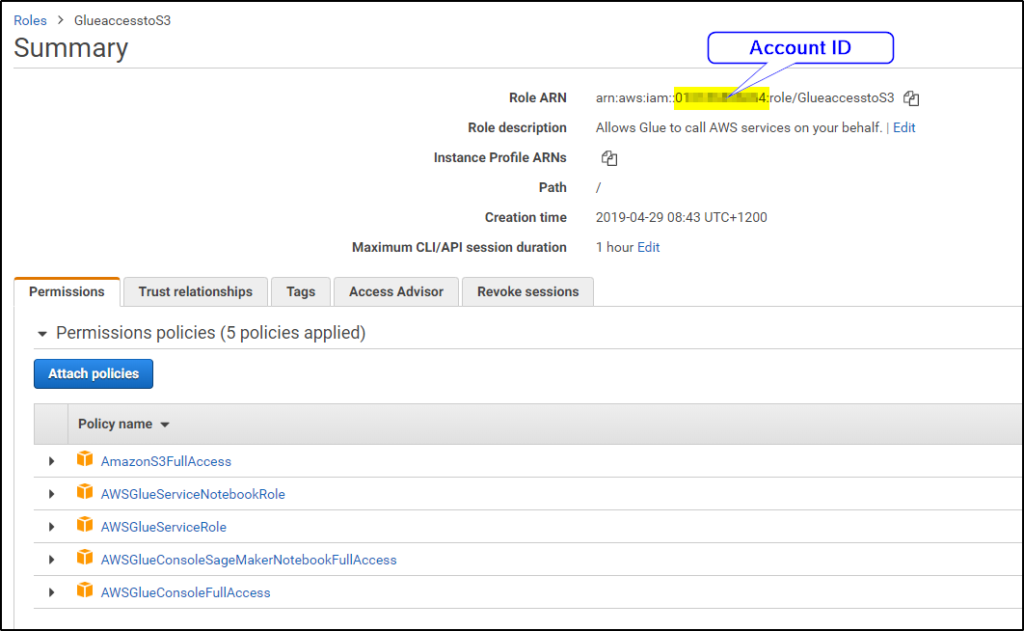Open the AmazonS3FullAccess policy link
Screen dimensions: 1024x631
pyautogui.click(x=166, y=462)
